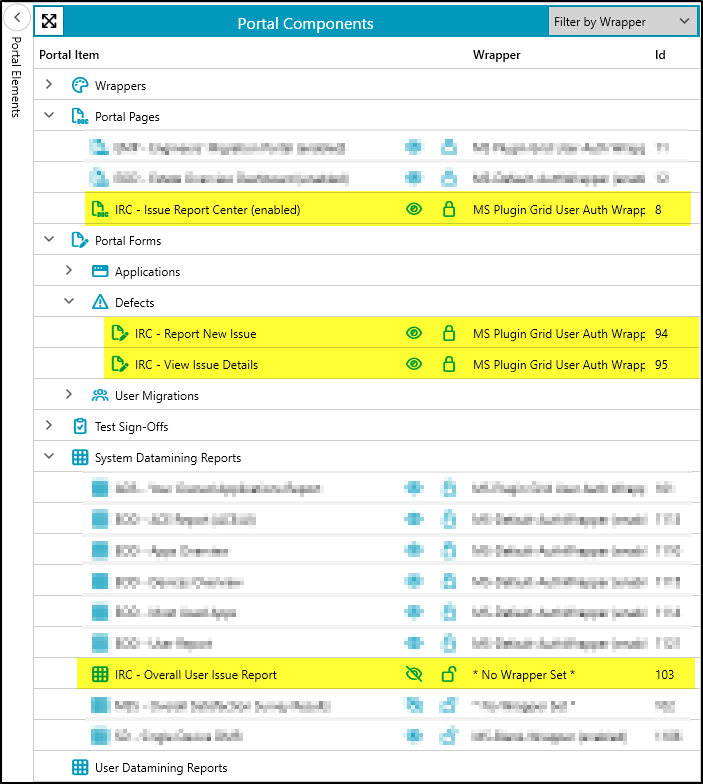The width and height of the screenshot is (703, 784).
Task: Click the IRC - Overall User Issue Report grid icon
Action: pyautogui.click(x=100, y=674)
